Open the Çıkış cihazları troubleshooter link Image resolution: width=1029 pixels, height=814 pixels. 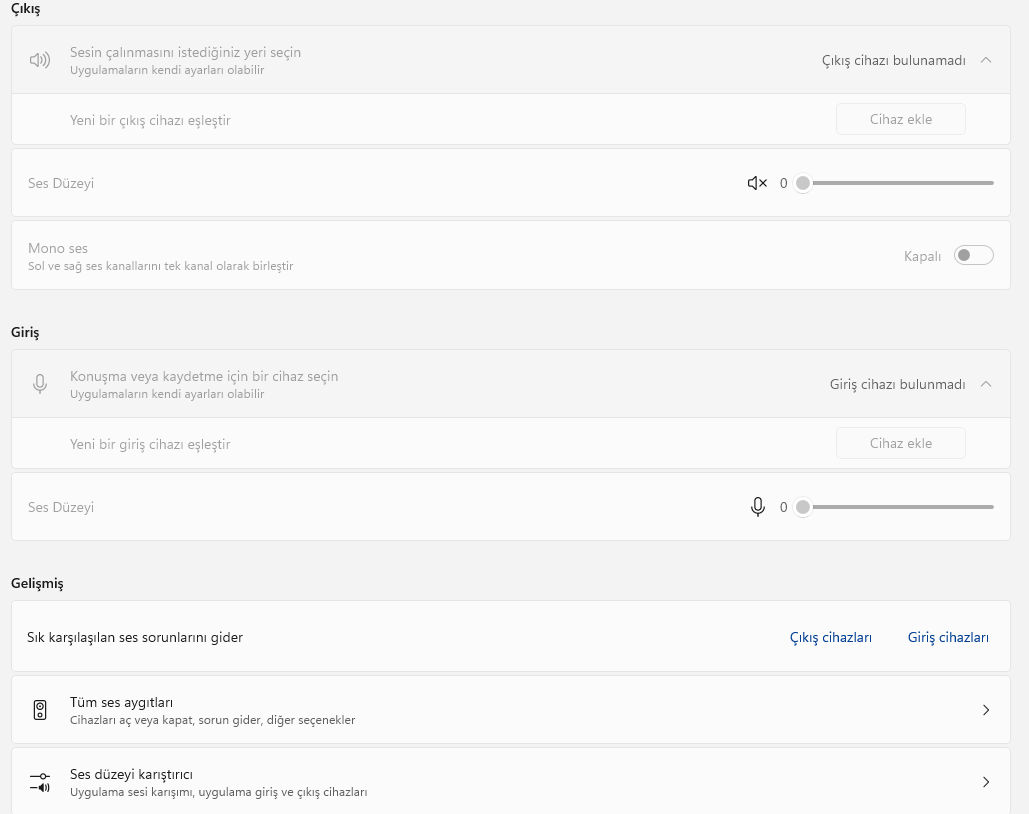[831, 637]
